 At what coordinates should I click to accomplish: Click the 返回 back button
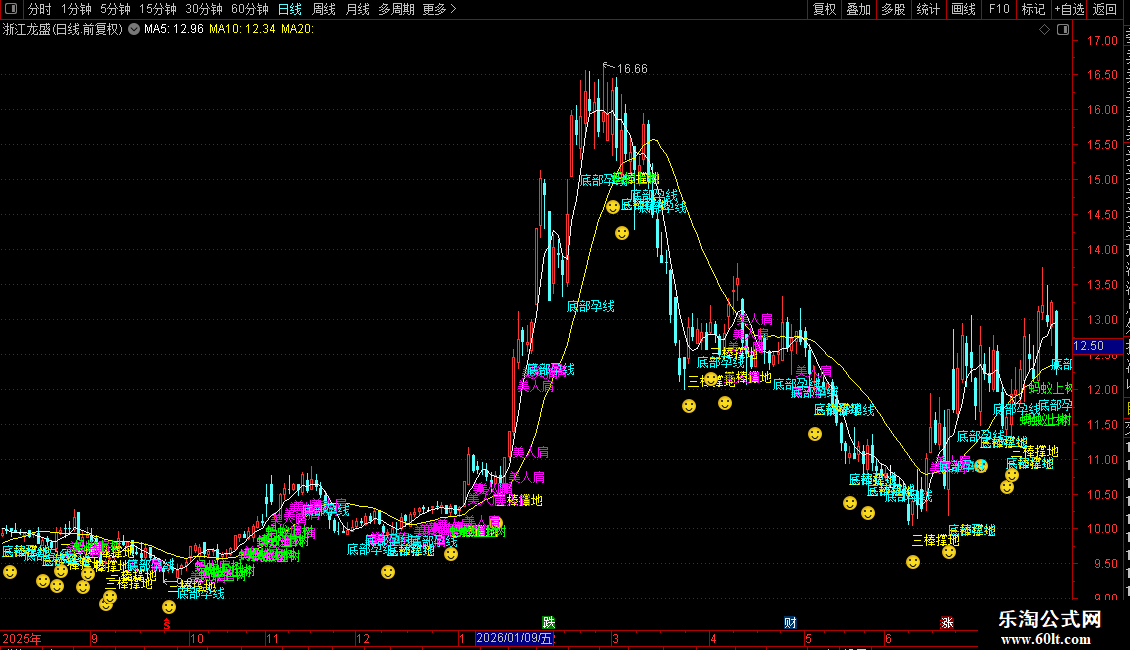pos(1105,9)
